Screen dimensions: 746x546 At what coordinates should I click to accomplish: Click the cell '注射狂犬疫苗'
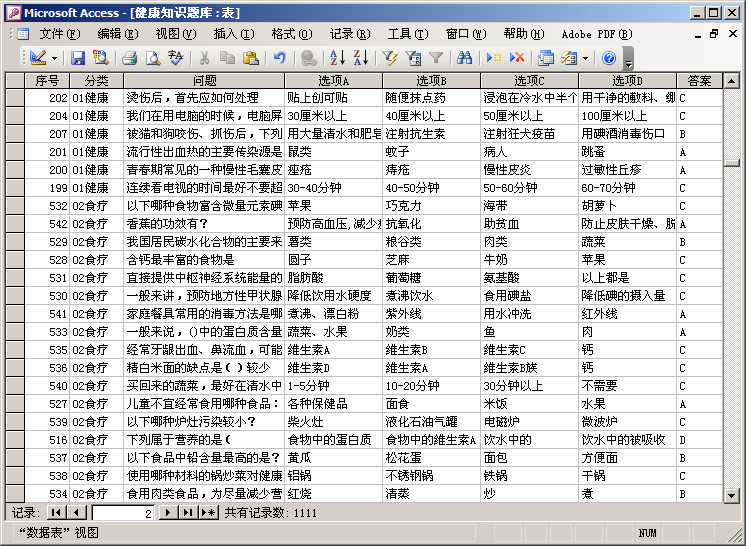coord(530,134)
